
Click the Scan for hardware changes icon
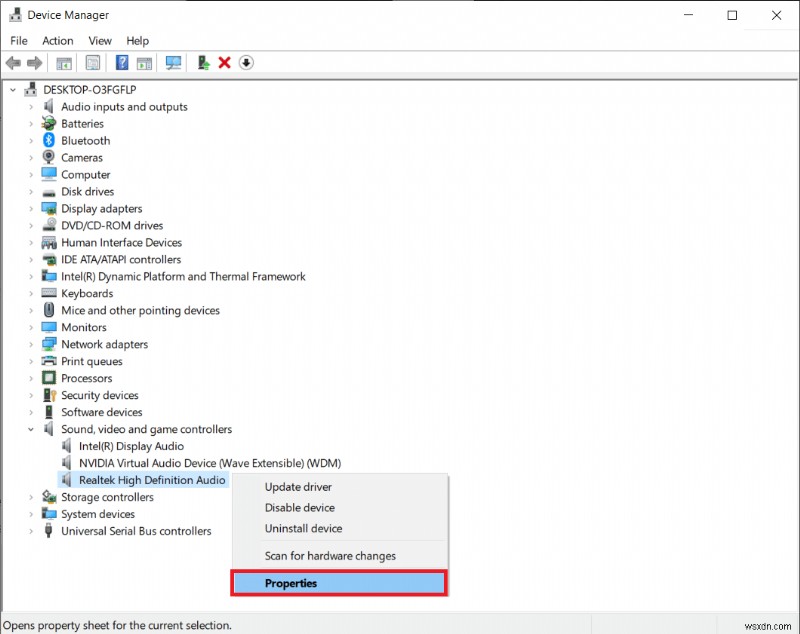coord(173,62)
